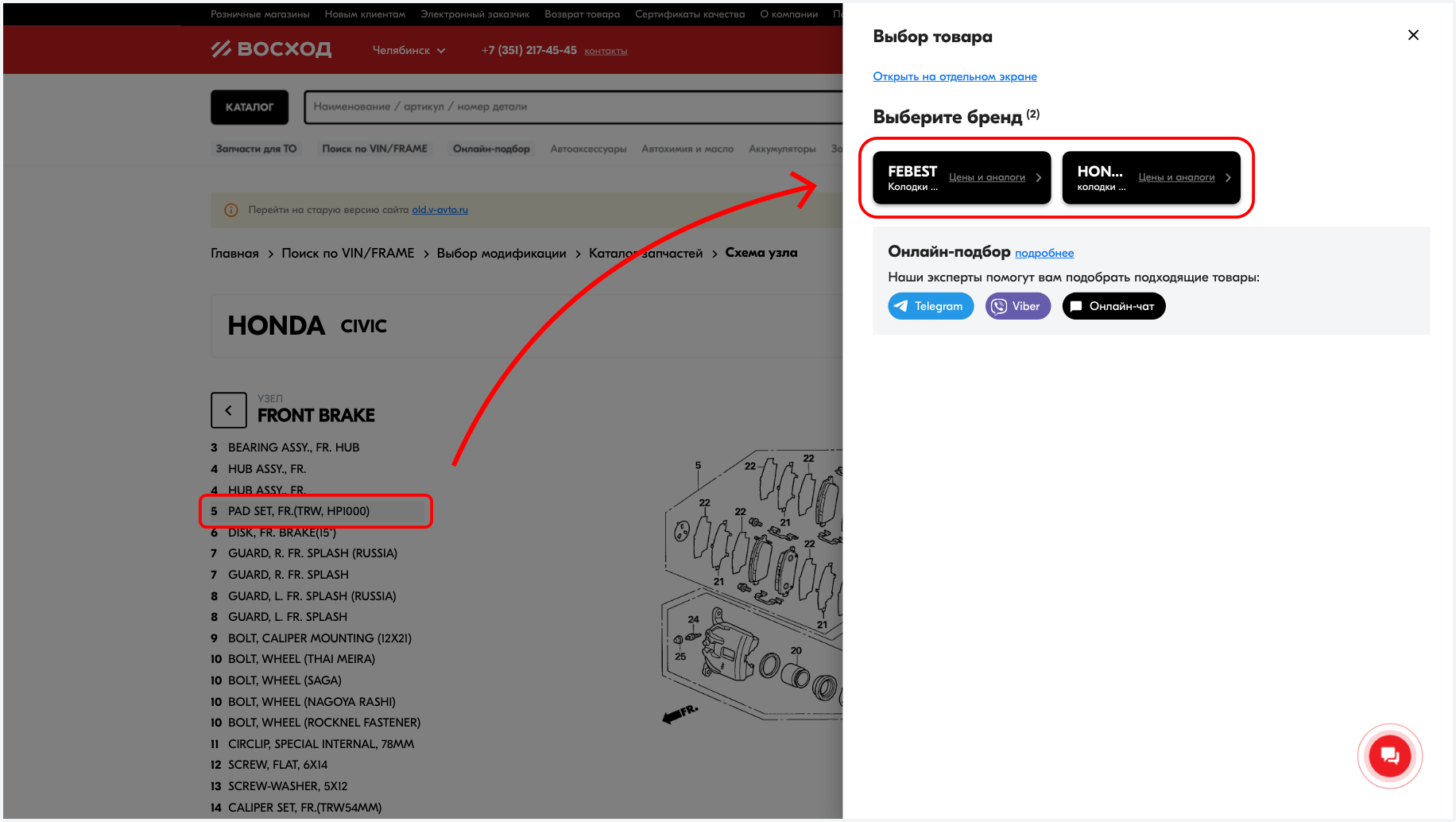Open the КАТАЛОГ button
Screen dimensions: 1456x822
[x=250, y=107]
